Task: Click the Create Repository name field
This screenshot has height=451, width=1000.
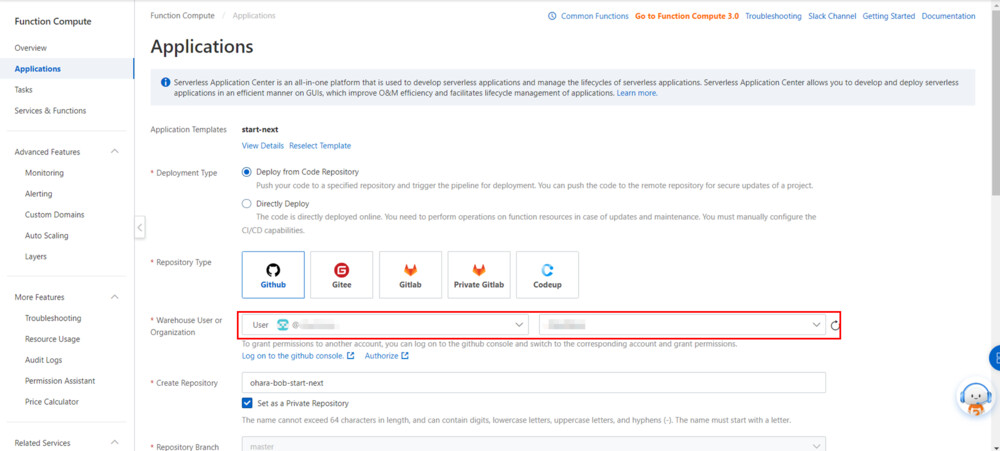Action: tap(534, 383)
